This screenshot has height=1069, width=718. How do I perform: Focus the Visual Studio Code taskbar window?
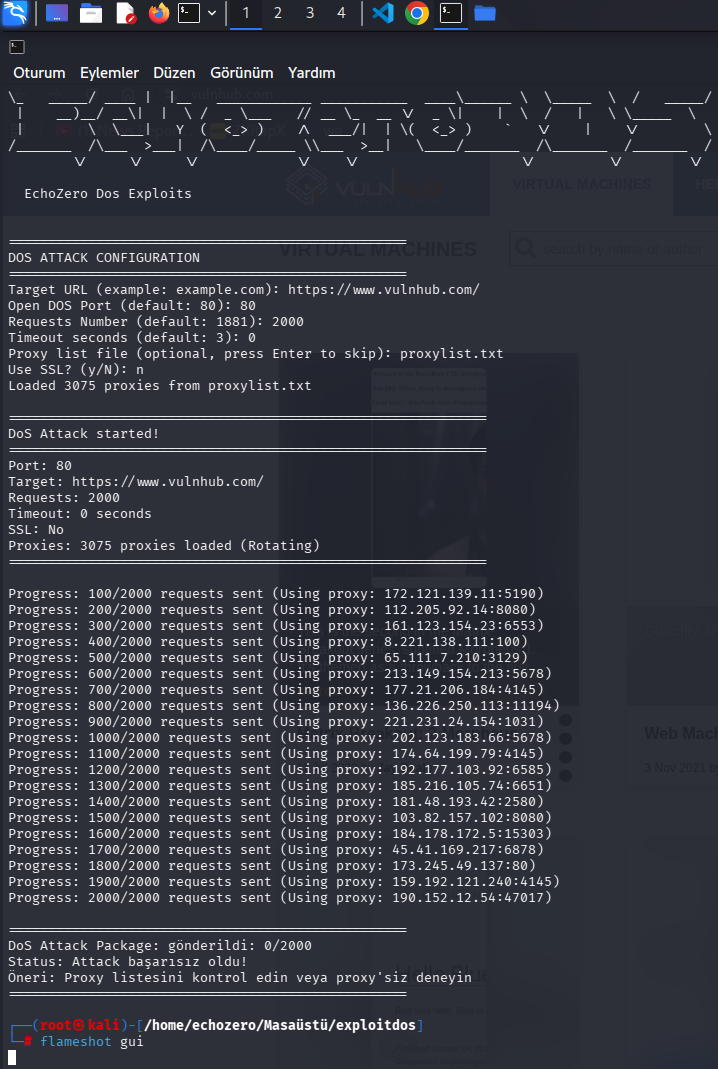tap(383, 13)
